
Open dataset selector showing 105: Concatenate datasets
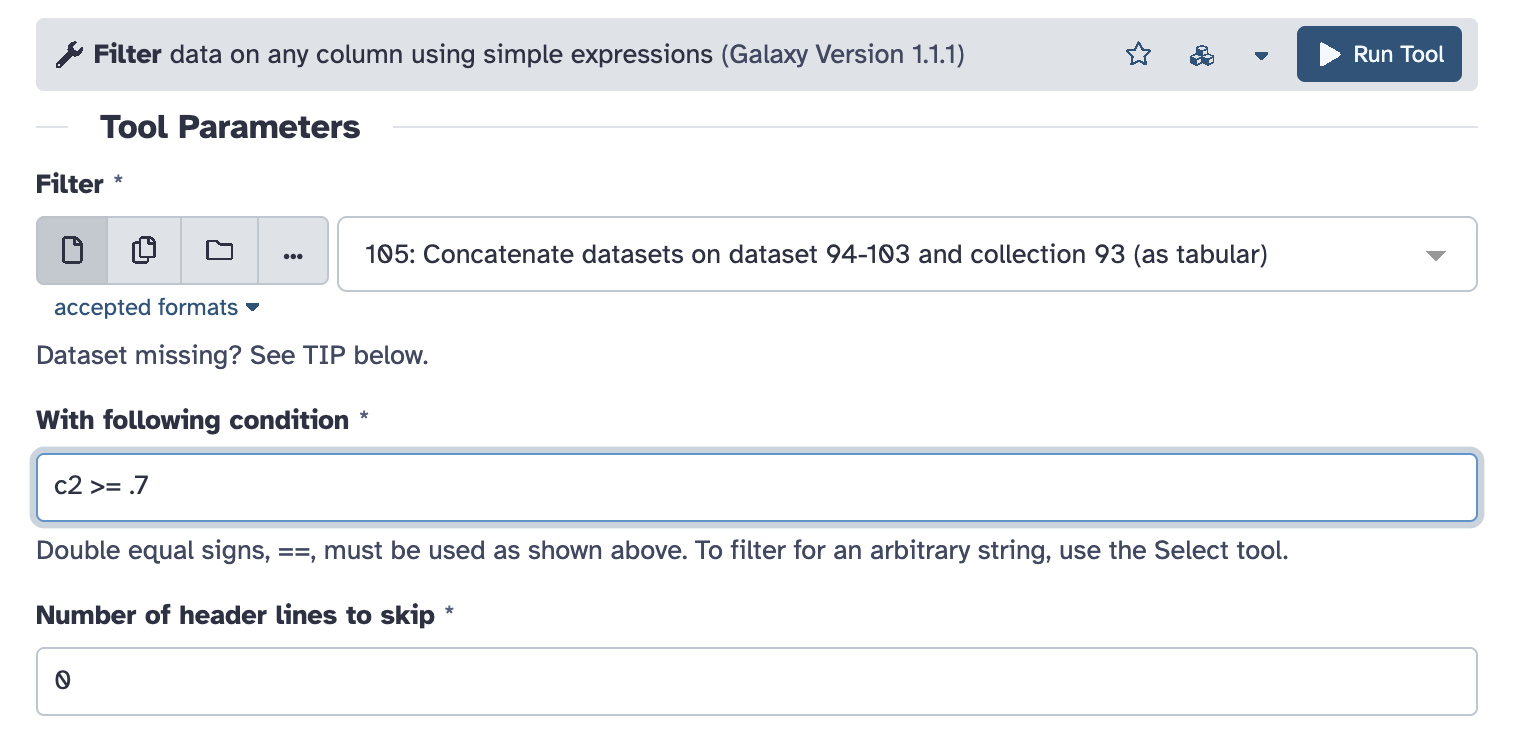880,254
